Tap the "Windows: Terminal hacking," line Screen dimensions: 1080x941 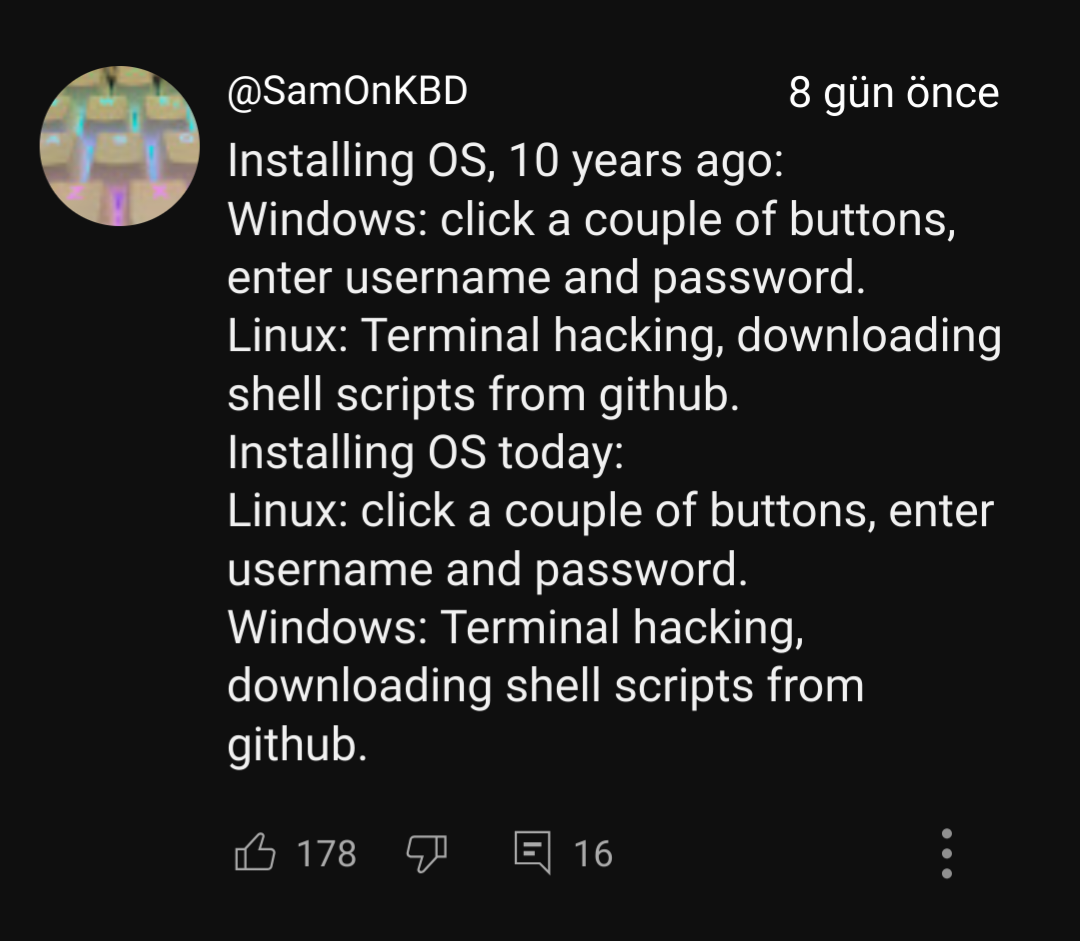tap(515, 627)
